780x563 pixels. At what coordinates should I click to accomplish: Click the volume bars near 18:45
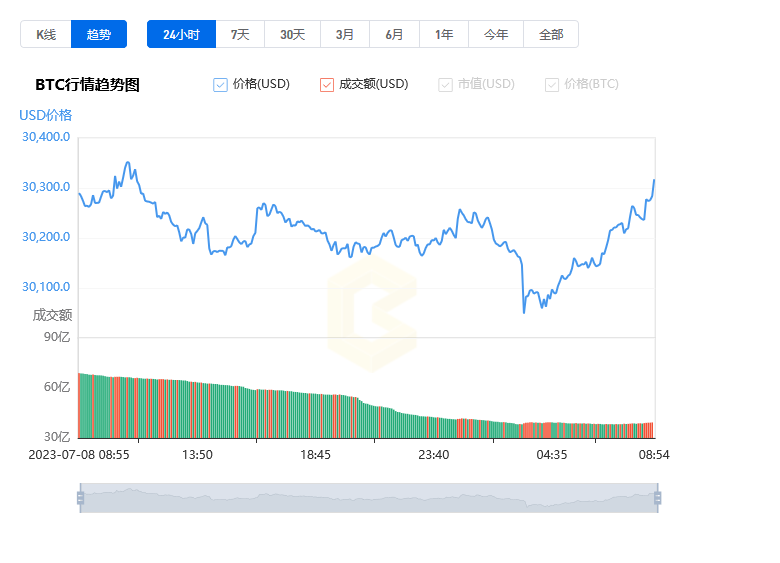pyautogui.click(x=316, y=416)
